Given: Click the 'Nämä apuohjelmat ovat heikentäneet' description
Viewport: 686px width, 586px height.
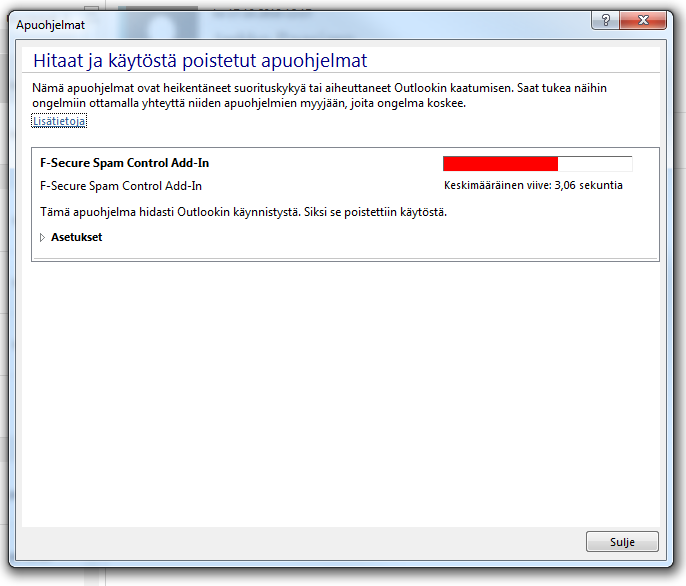Looking at the screenshot, I should pos(319,95).
